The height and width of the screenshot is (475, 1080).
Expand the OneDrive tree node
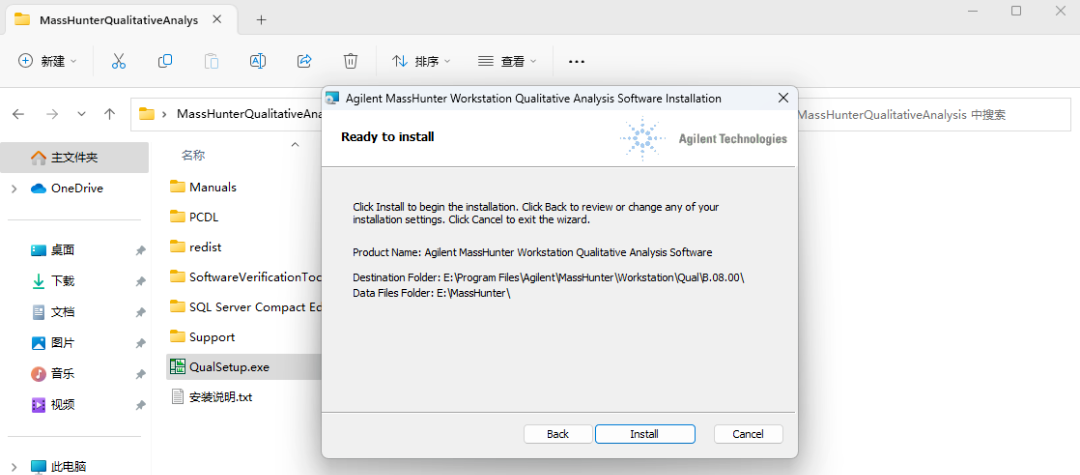point(14,189)
